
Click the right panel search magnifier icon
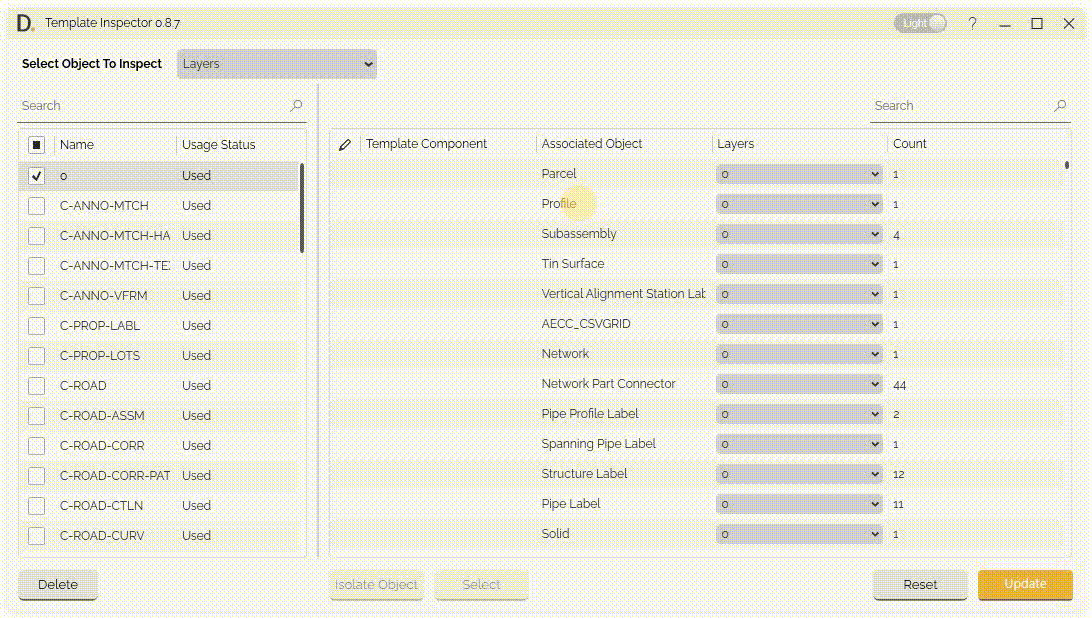[x=1060, y=105]
